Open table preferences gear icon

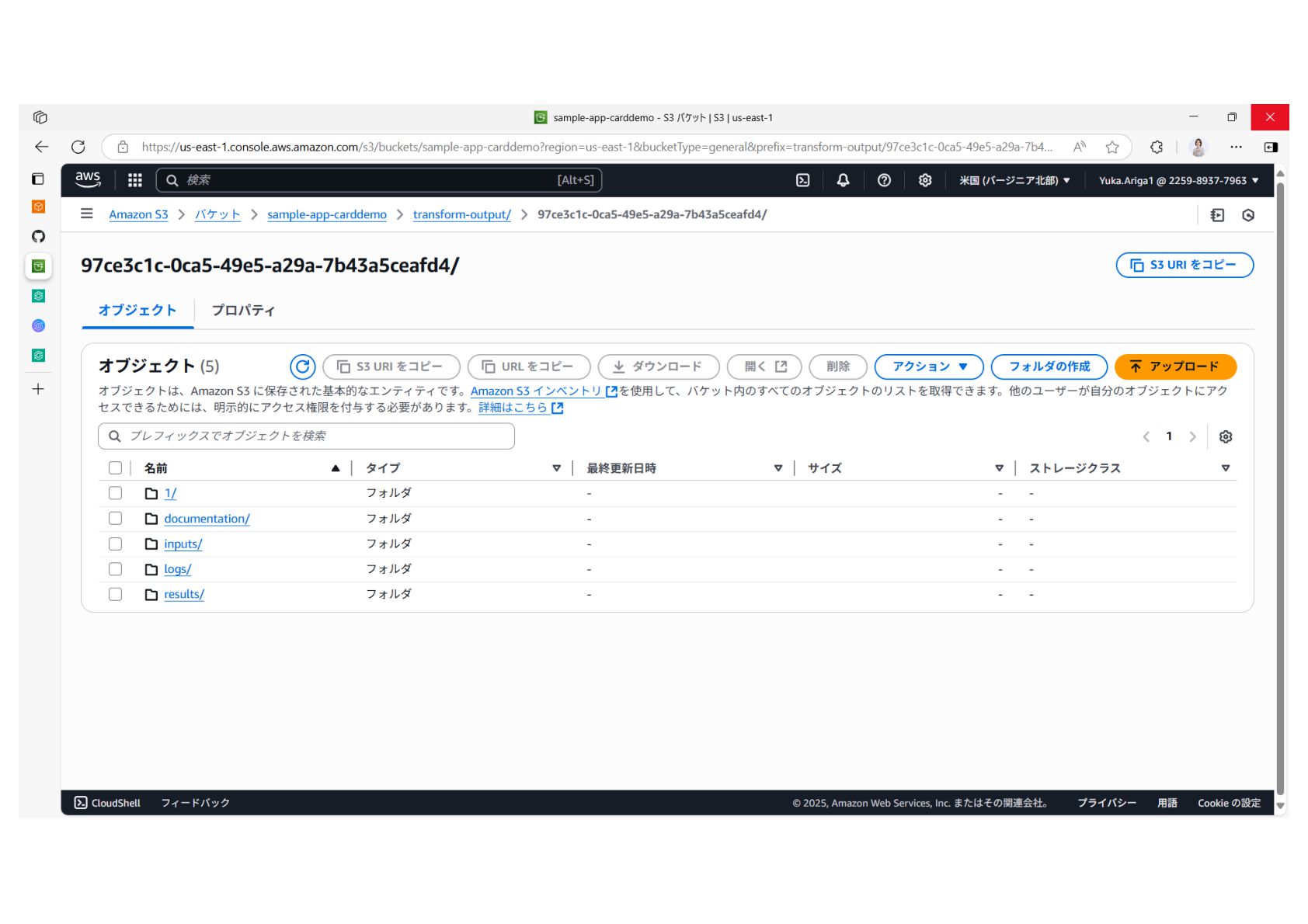coord(1226,436)
